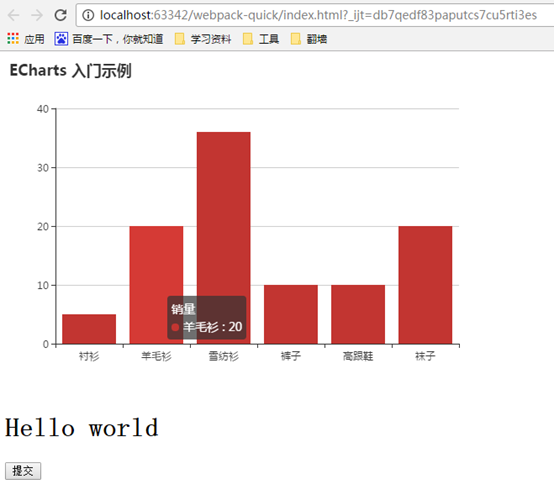The height and width of the screenshot is (500, 554).
Task: Click the y-axis label 10
Action: pos(43,286)
